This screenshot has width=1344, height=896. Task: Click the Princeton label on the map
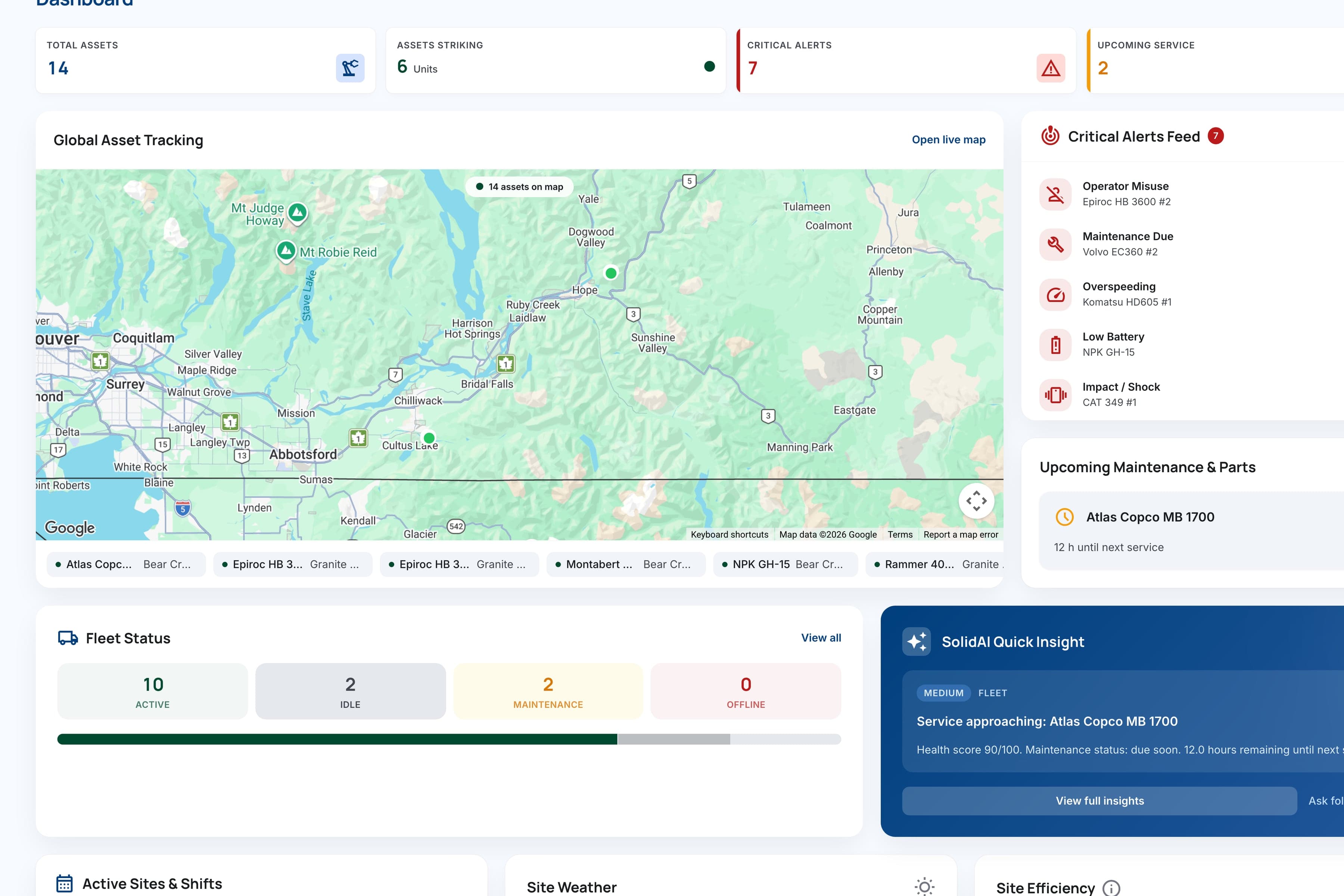pyautogui.click(x=889, y=250)
